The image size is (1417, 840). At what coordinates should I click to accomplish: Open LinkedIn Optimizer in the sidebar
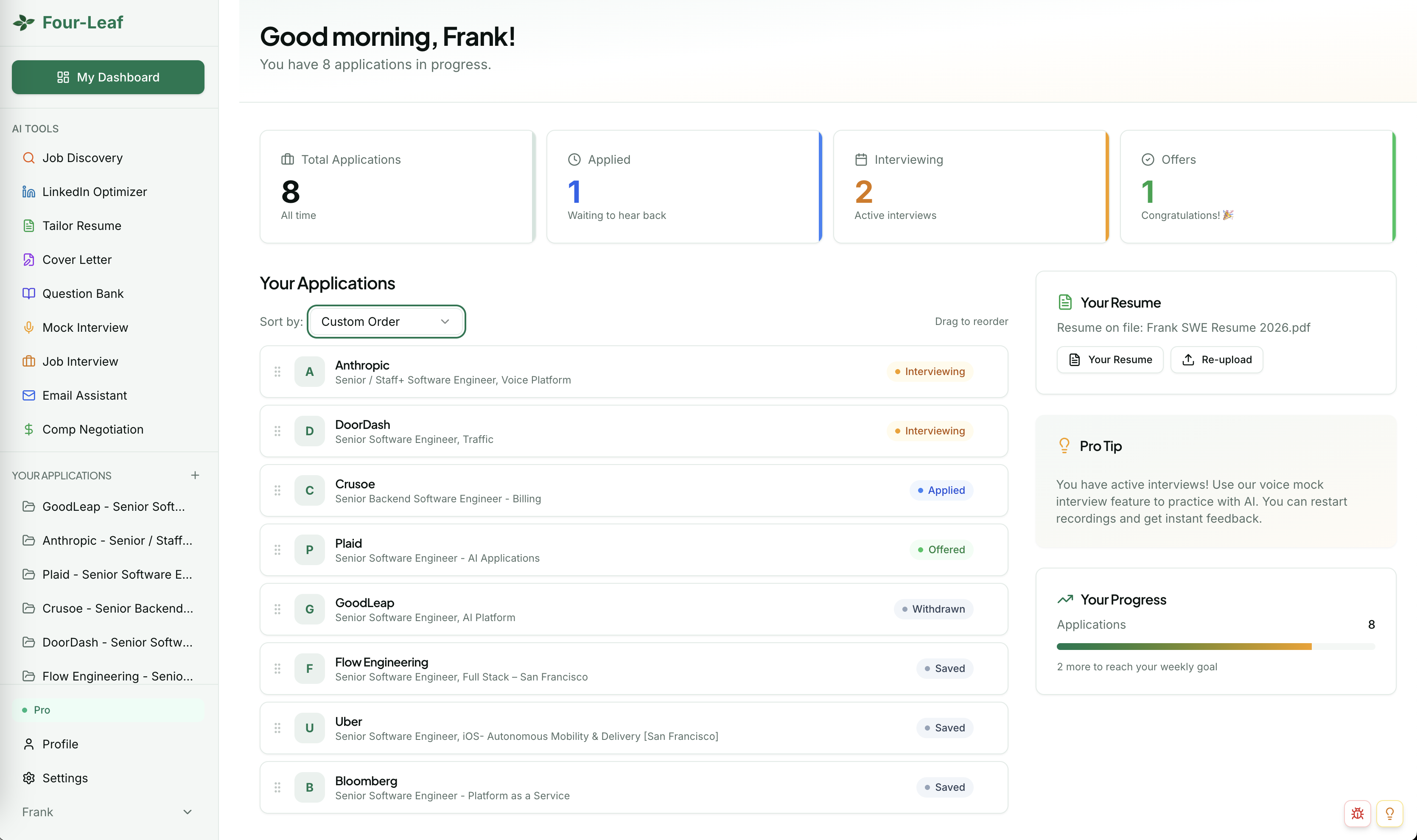[95, 192]
